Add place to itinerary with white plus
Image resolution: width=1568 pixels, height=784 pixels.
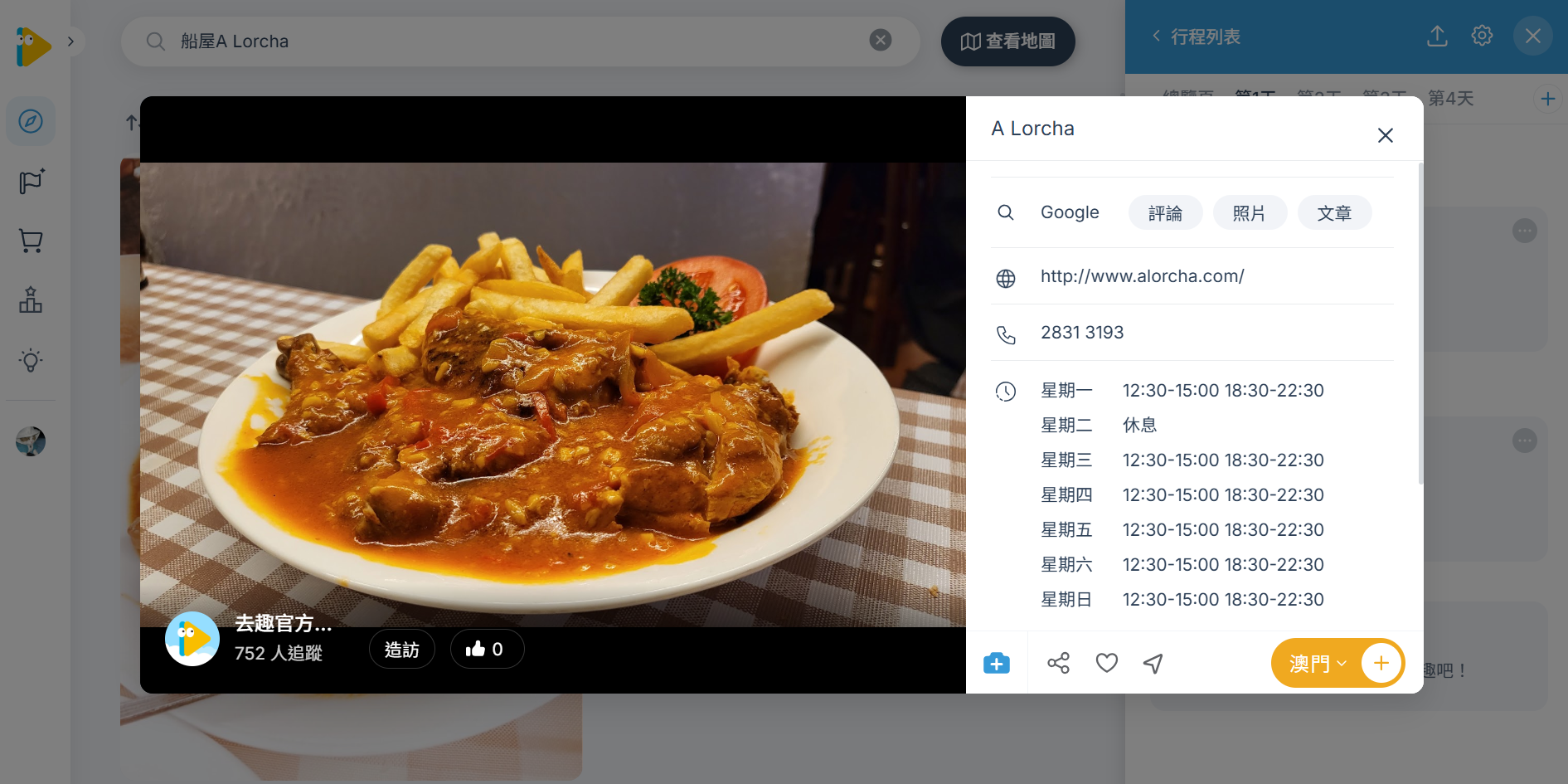coord(1381,663)
